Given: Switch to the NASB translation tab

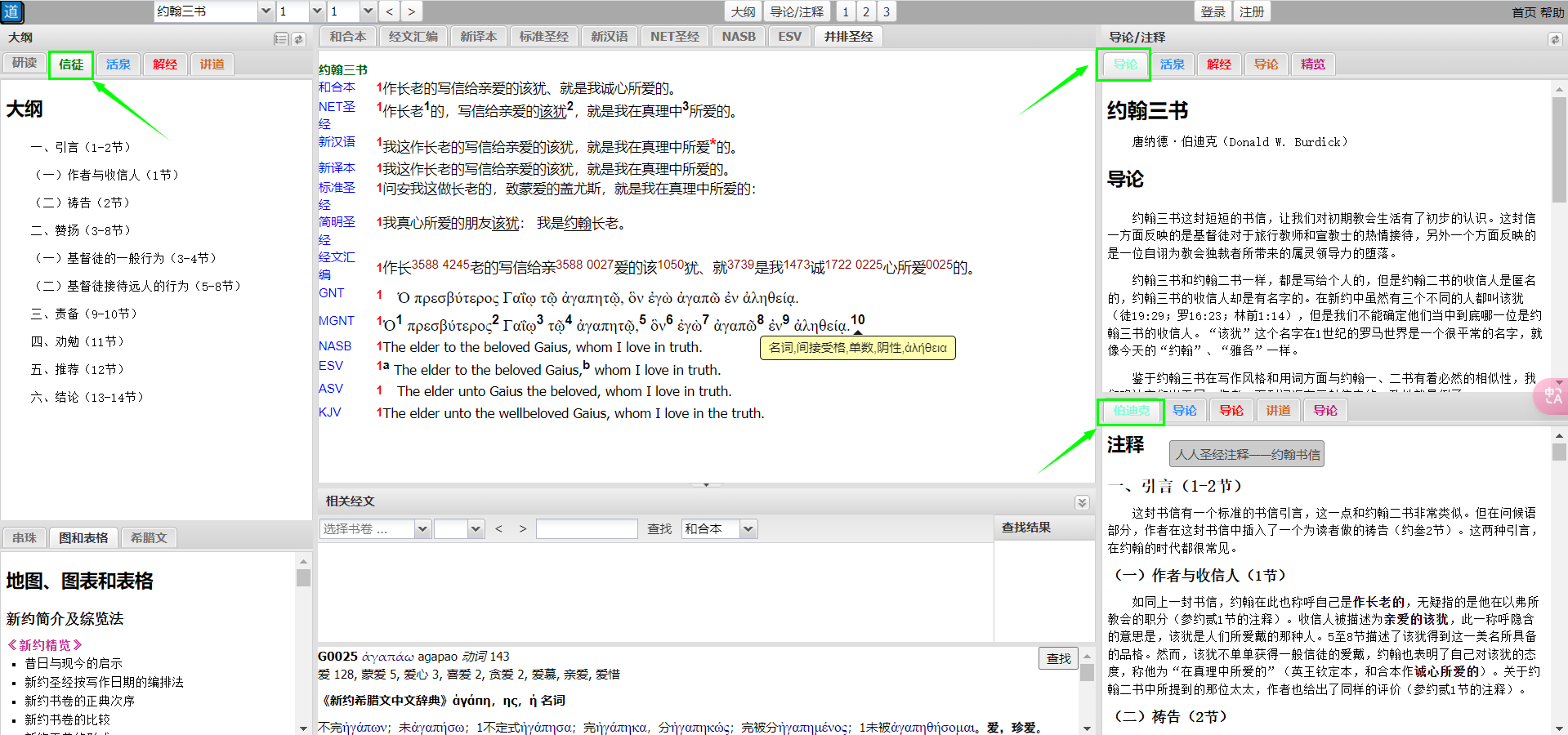Looking at the screenshot, I should click(739, 37).
